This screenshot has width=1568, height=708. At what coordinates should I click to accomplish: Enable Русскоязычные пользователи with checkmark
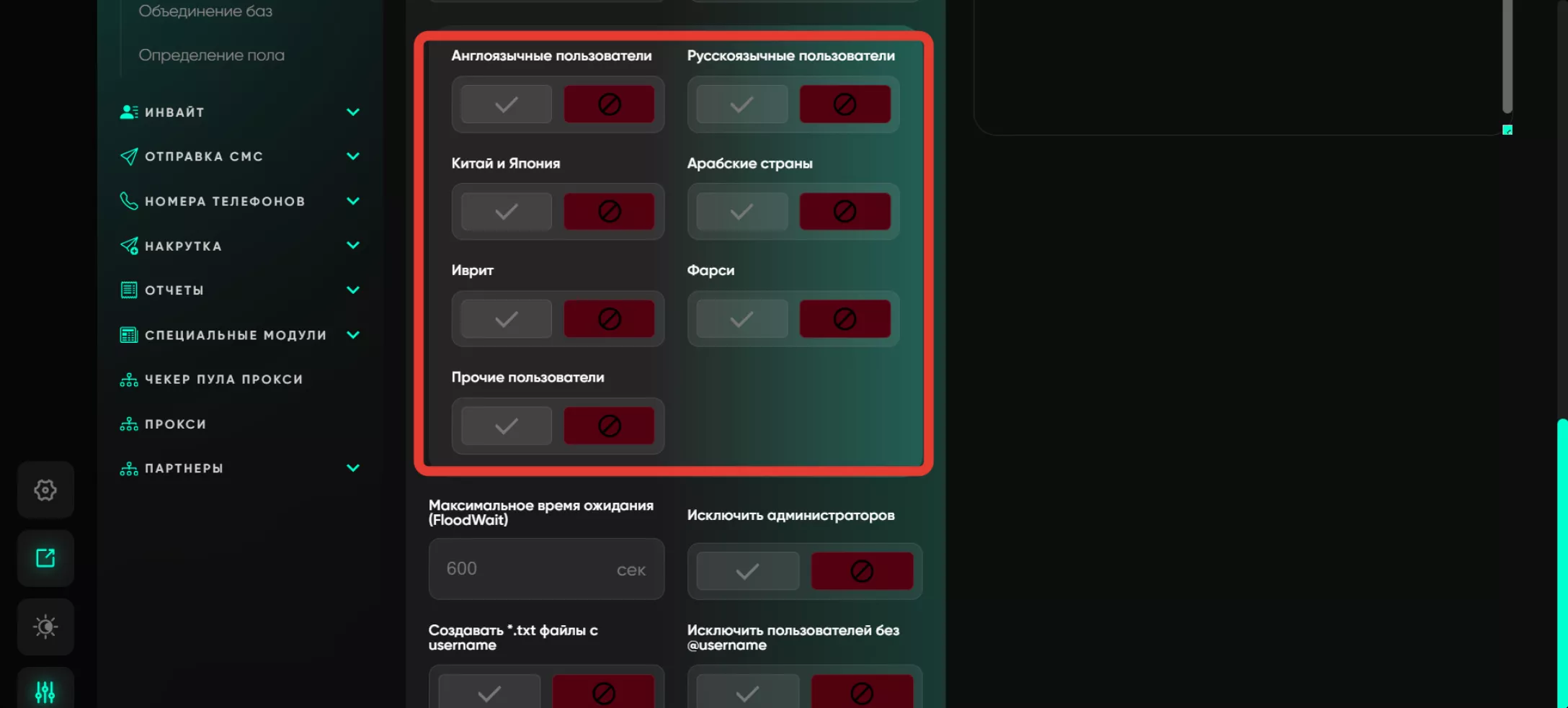742,104
